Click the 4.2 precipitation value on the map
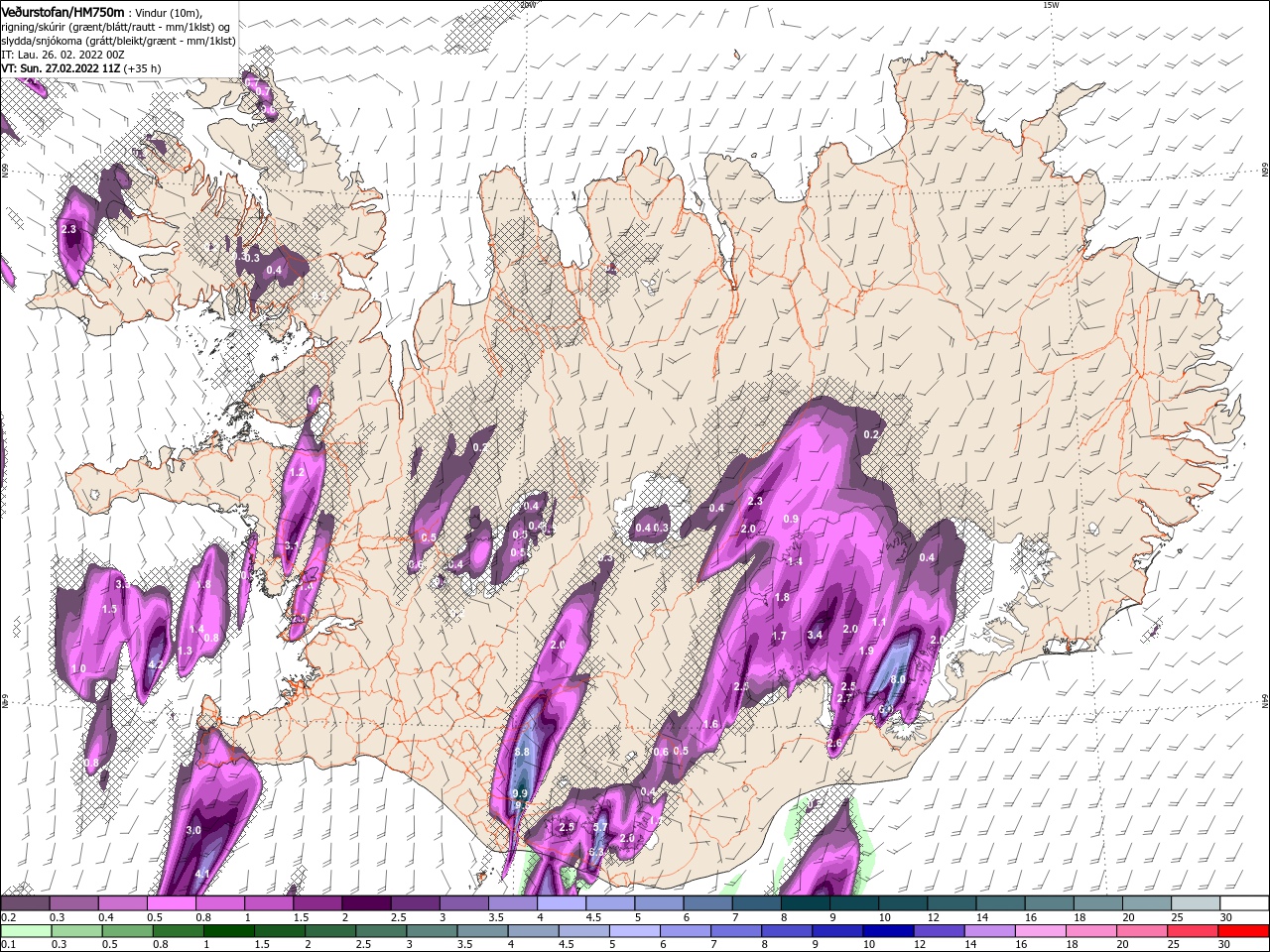 [155, 665]
